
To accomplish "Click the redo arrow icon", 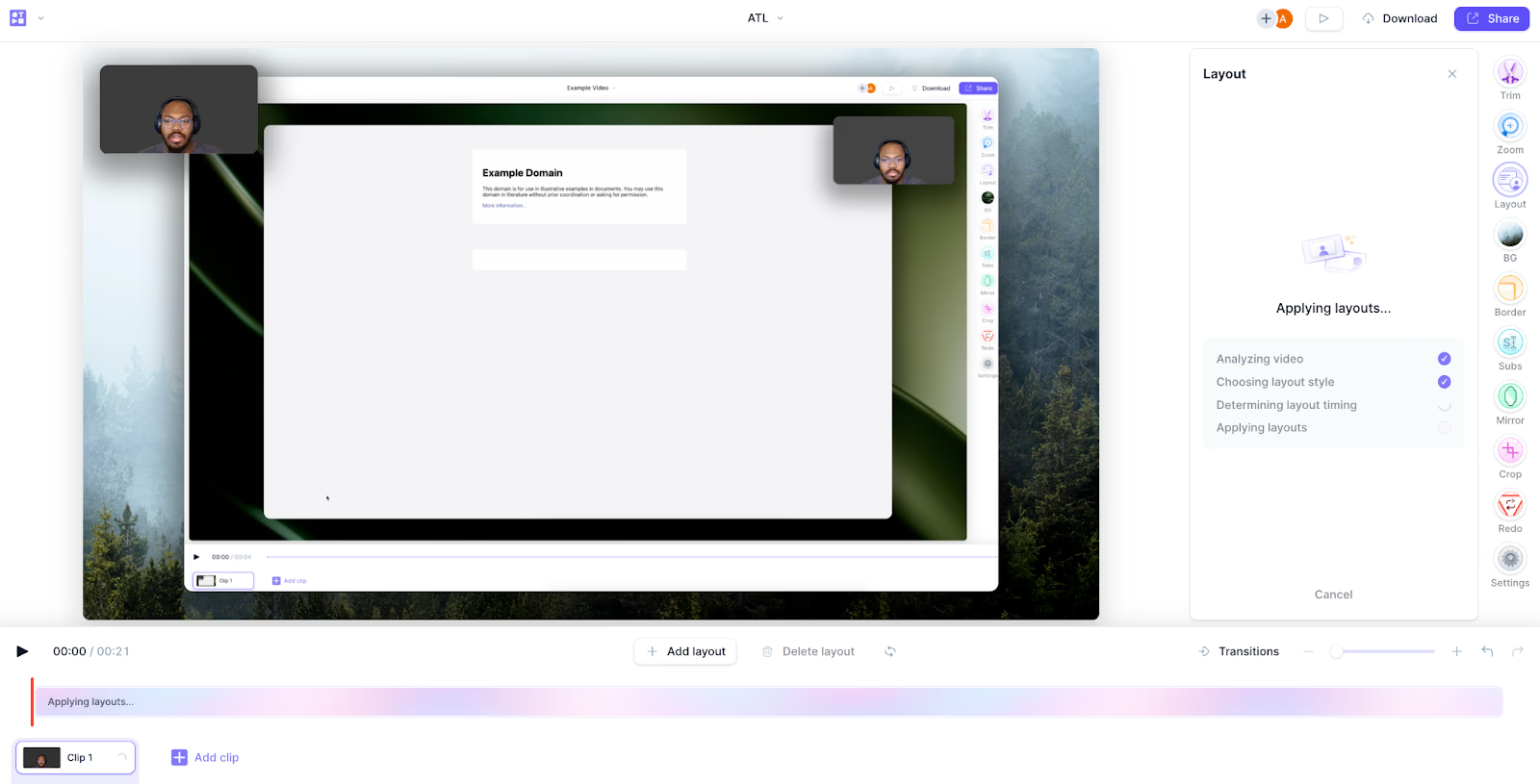I will click(1518, 651).
